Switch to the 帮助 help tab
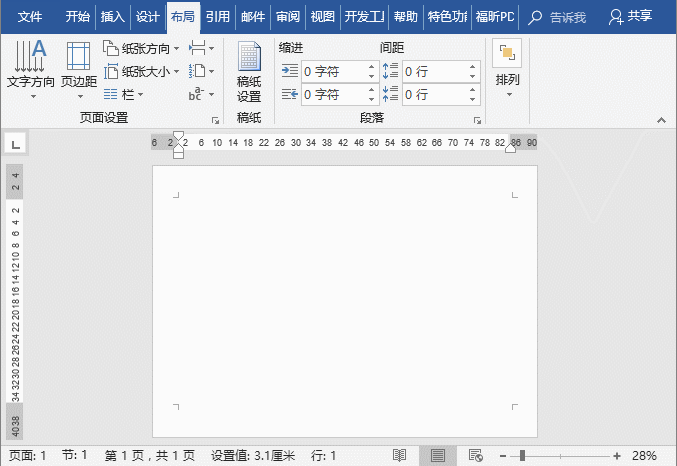 (x=405, y=17)
